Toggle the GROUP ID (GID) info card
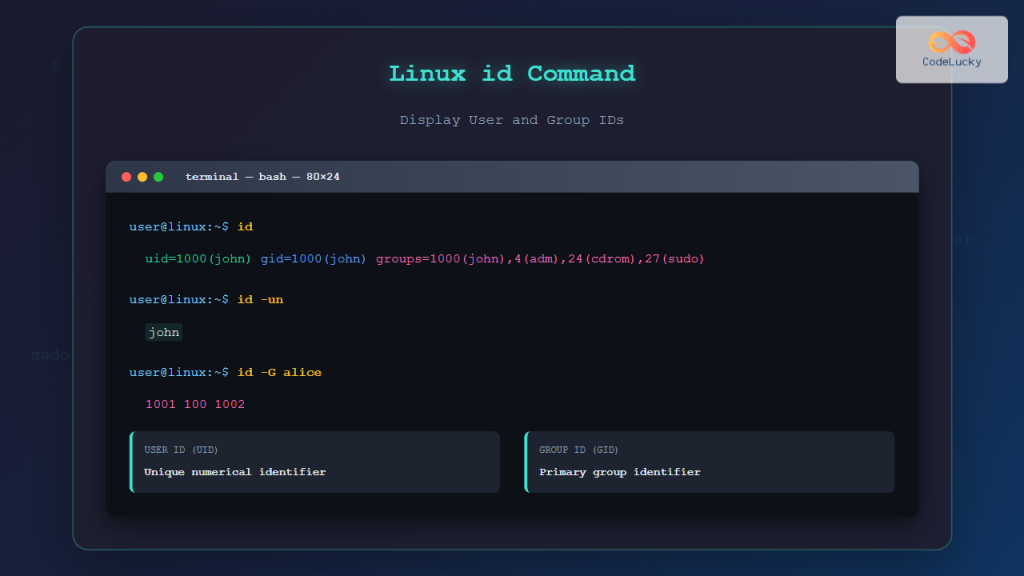Screen dimensions: 1024x576 click(x=709, y=462)
